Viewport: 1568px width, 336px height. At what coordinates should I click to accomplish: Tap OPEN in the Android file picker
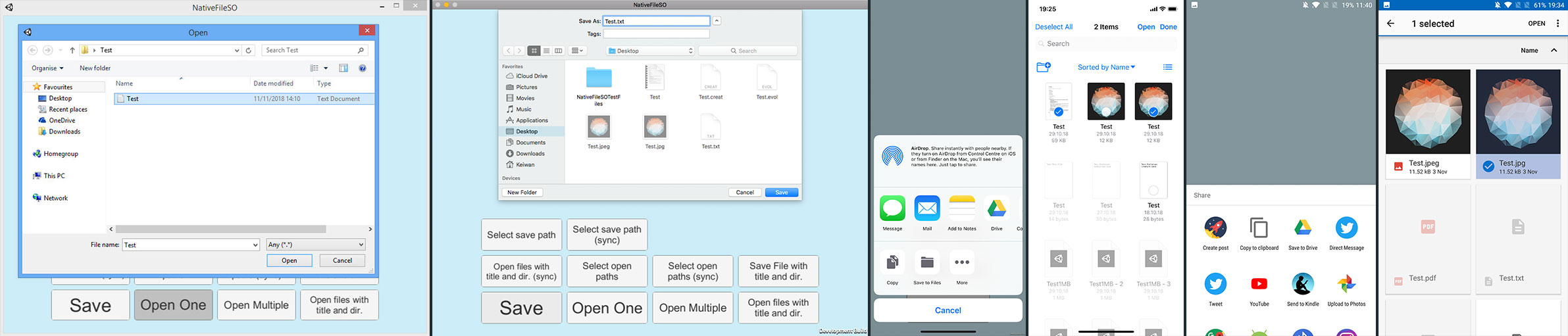(x=1536, y=24)
